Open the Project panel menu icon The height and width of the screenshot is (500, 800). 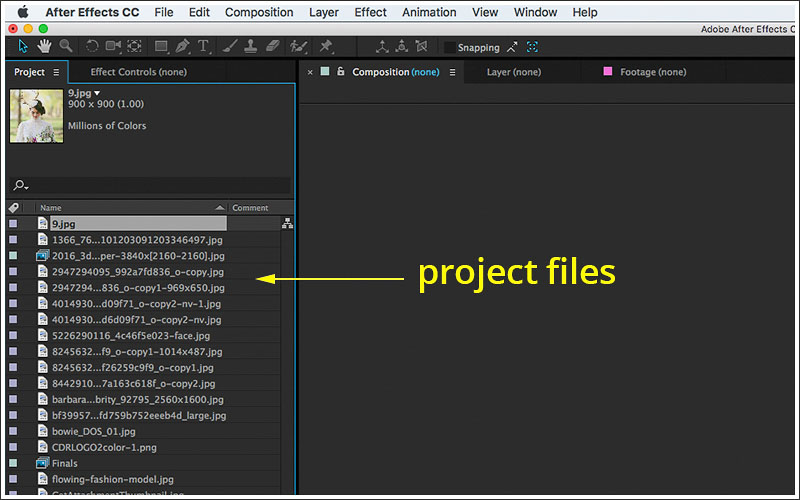tap(56, 72)
